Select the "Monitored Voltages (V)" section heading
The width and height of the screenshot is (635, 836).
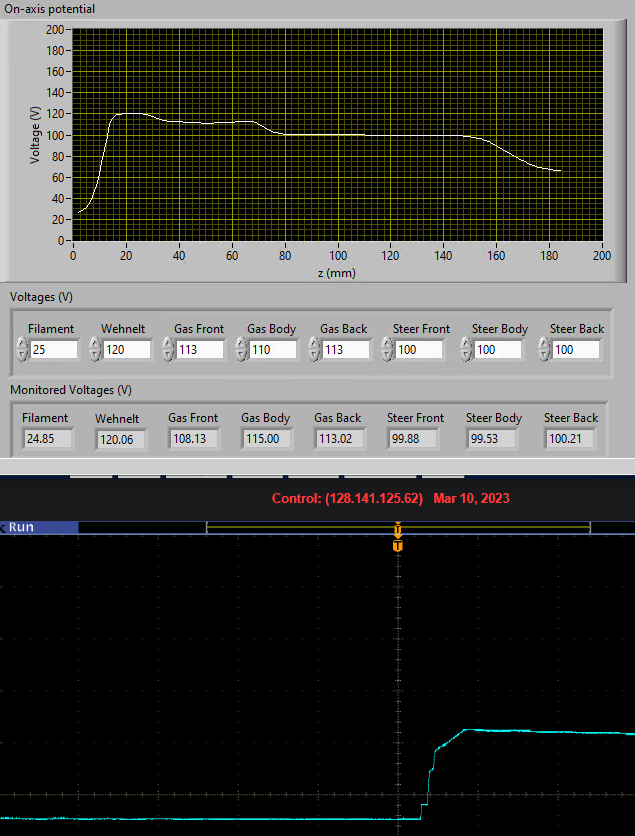tap(71, 390)
